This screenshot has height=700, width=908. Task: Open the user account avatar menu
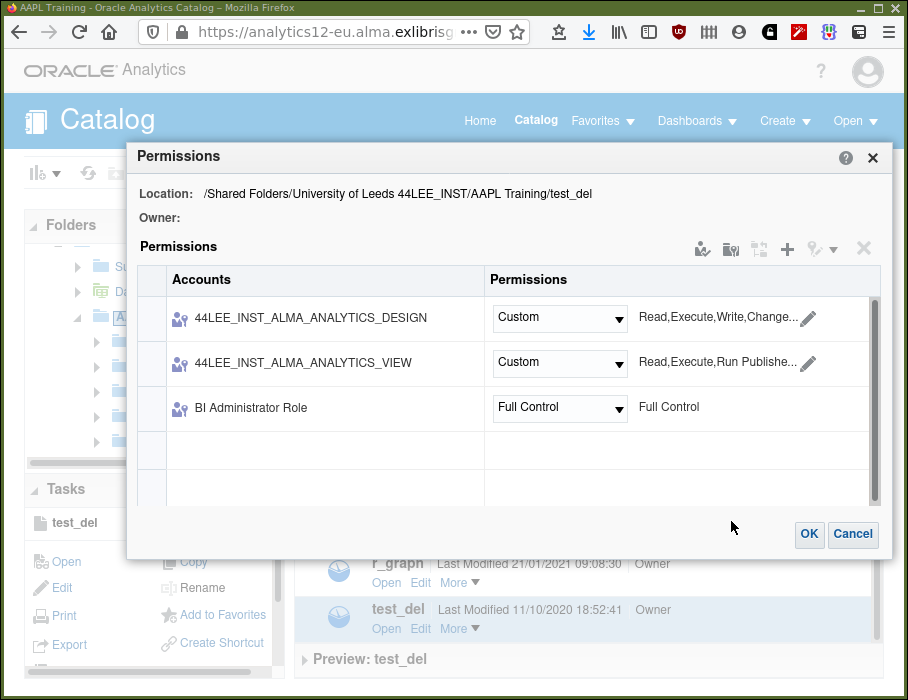pyautogui.click(x=867, y=72)
